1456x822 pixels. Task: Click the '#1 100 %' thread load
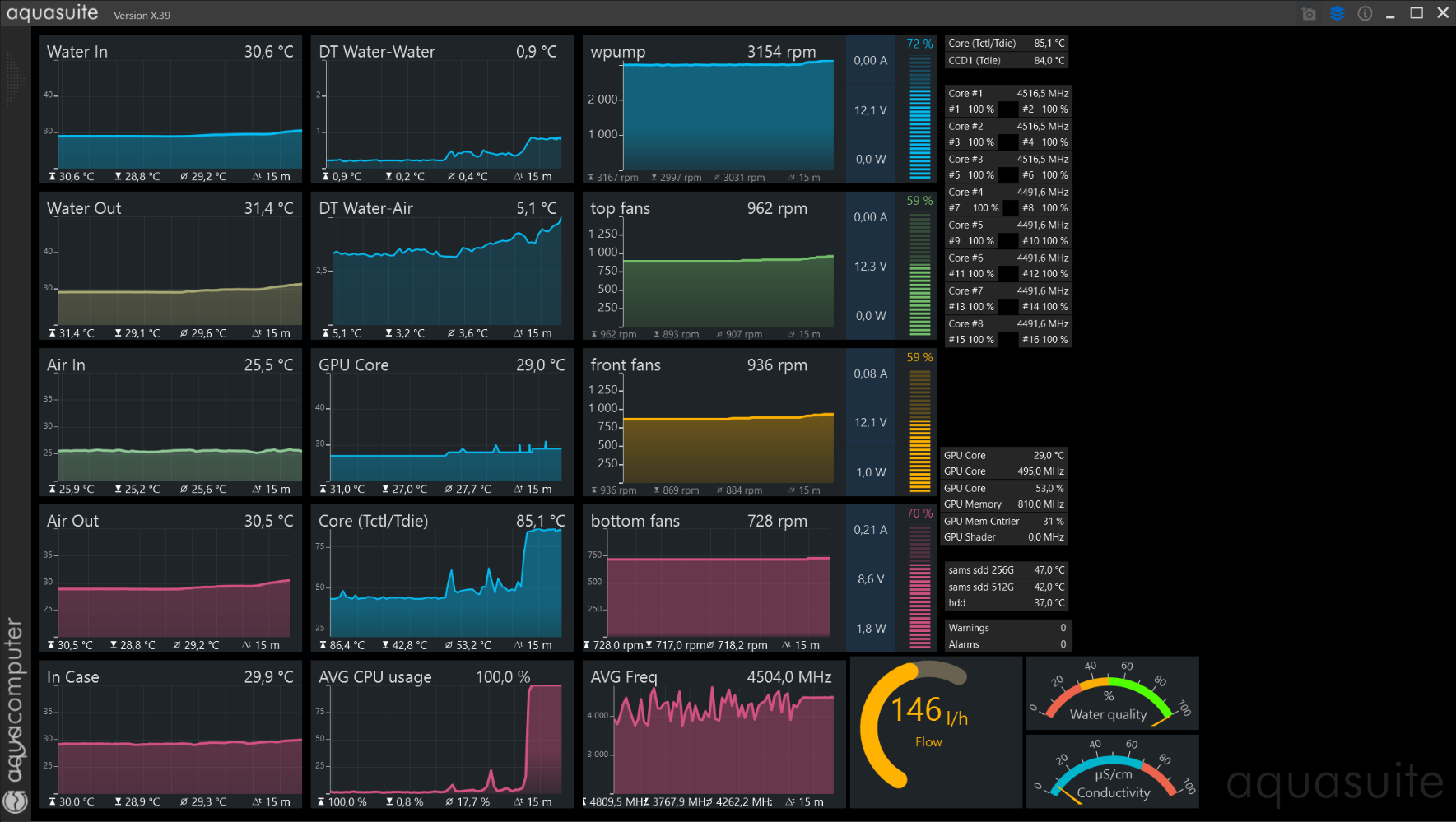[x=971, y=109]
